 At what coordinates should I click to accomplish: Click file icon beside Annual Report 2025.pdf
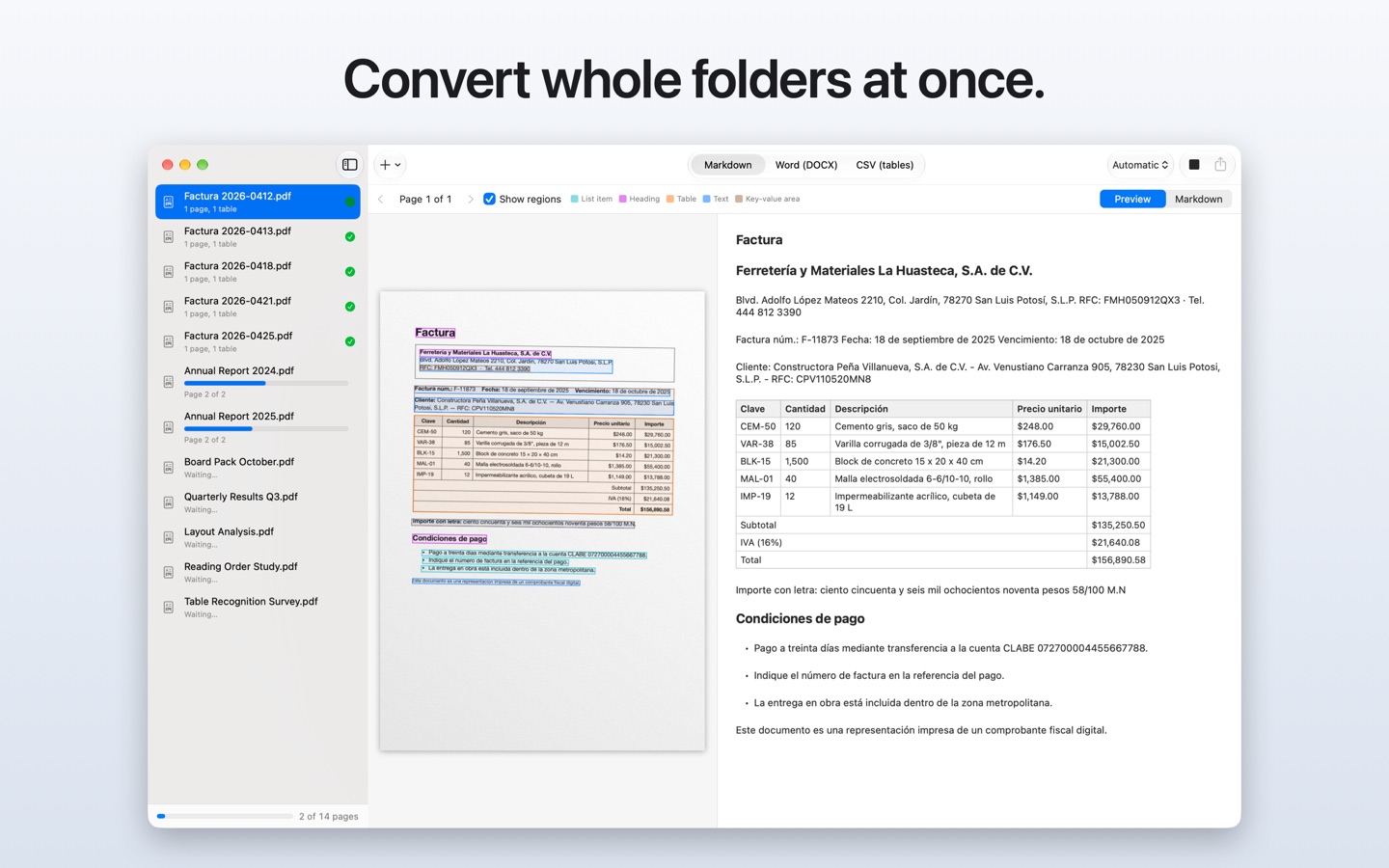(169, 427)
